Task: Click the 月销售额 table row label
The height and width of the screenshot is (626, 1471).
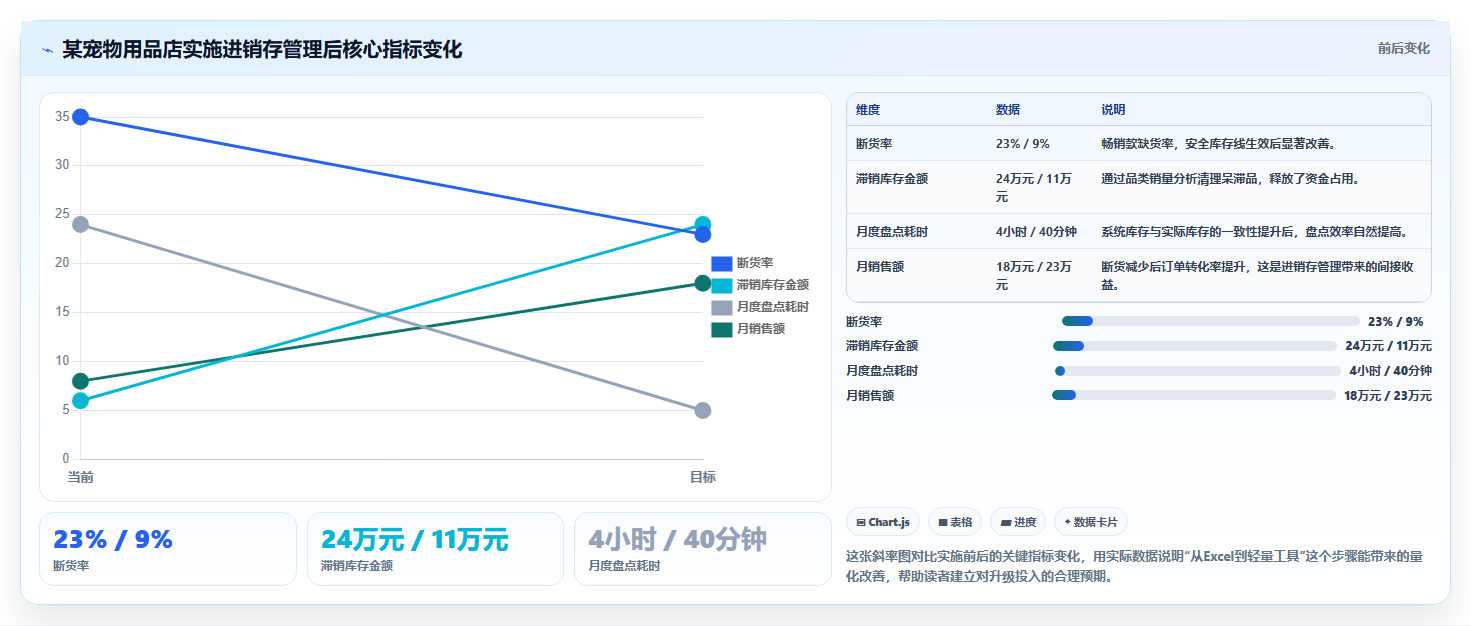Action: pyautogui.click(x=880, y=267)
